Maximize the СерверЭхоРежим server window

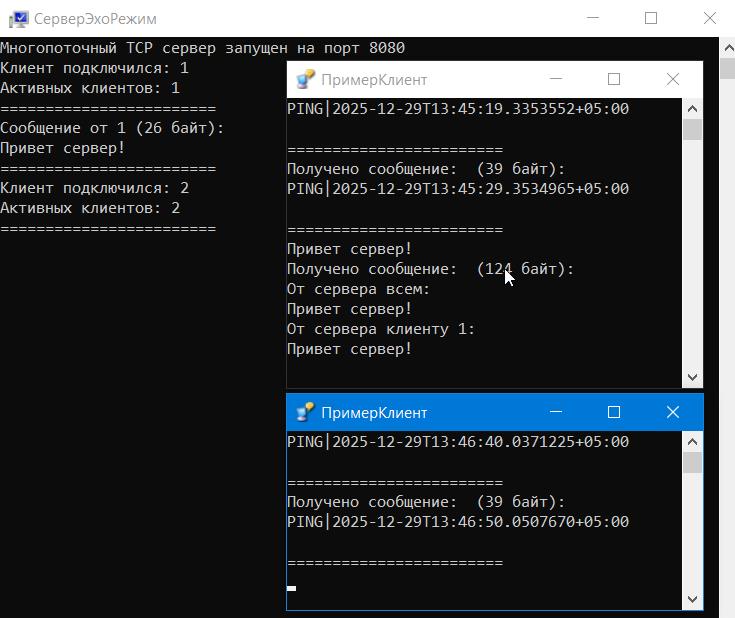[x=651, y=18]
